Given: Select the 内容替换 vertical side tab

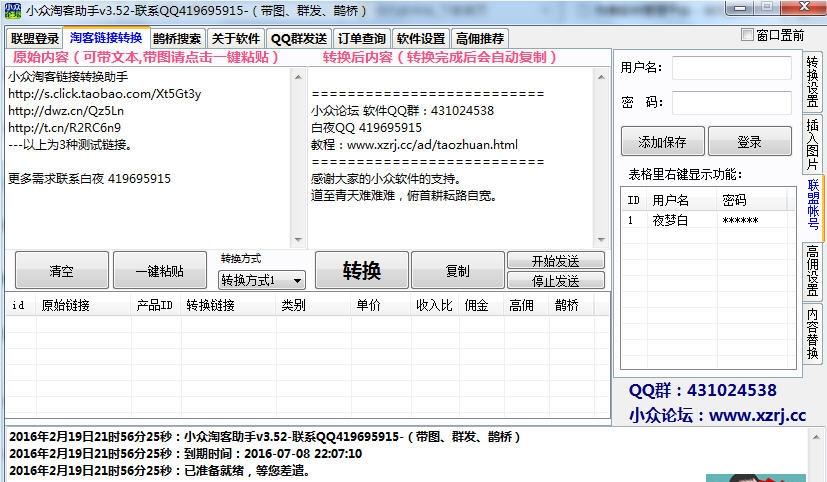Looking at the screenshot, I should pyautogui.click(x=813, y=333).
